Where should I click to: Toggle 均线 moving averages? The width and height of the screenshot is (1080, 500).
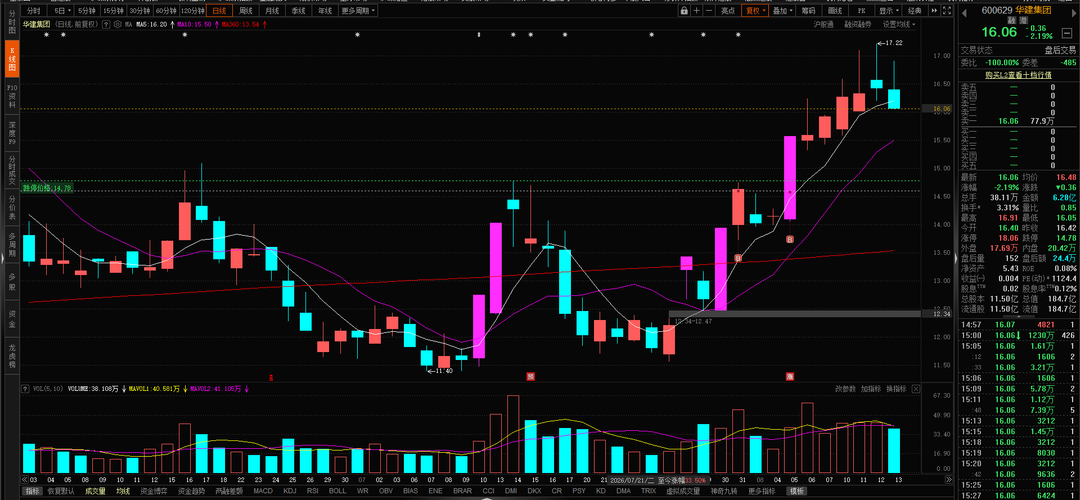tap(122, 491)
